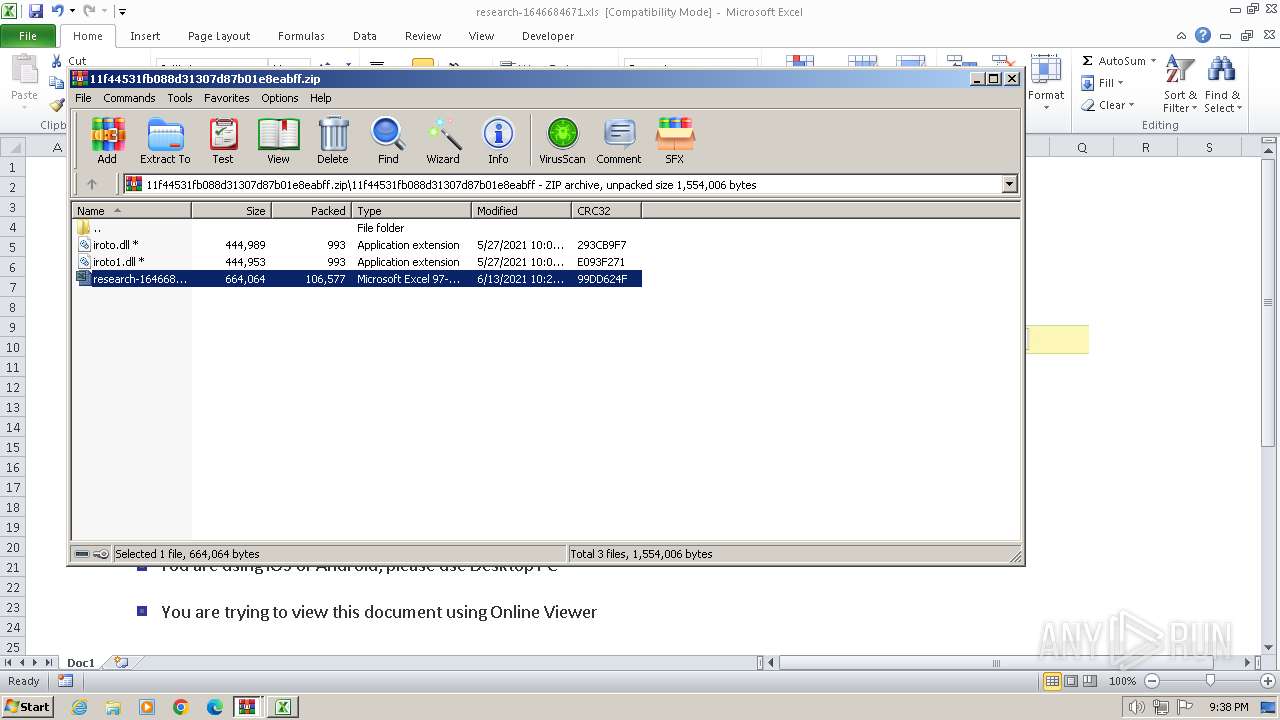The image size is (1280, 720).
Task: Switch to Normal view in Excel status bar
Action: [1052, 681]
